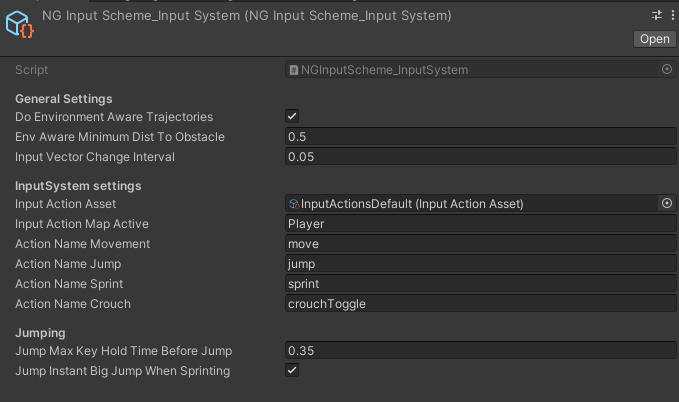Click the Env Aware Minimum Dist value field
The width and height of the screenshot is (679, 402).
pos(480,137)
